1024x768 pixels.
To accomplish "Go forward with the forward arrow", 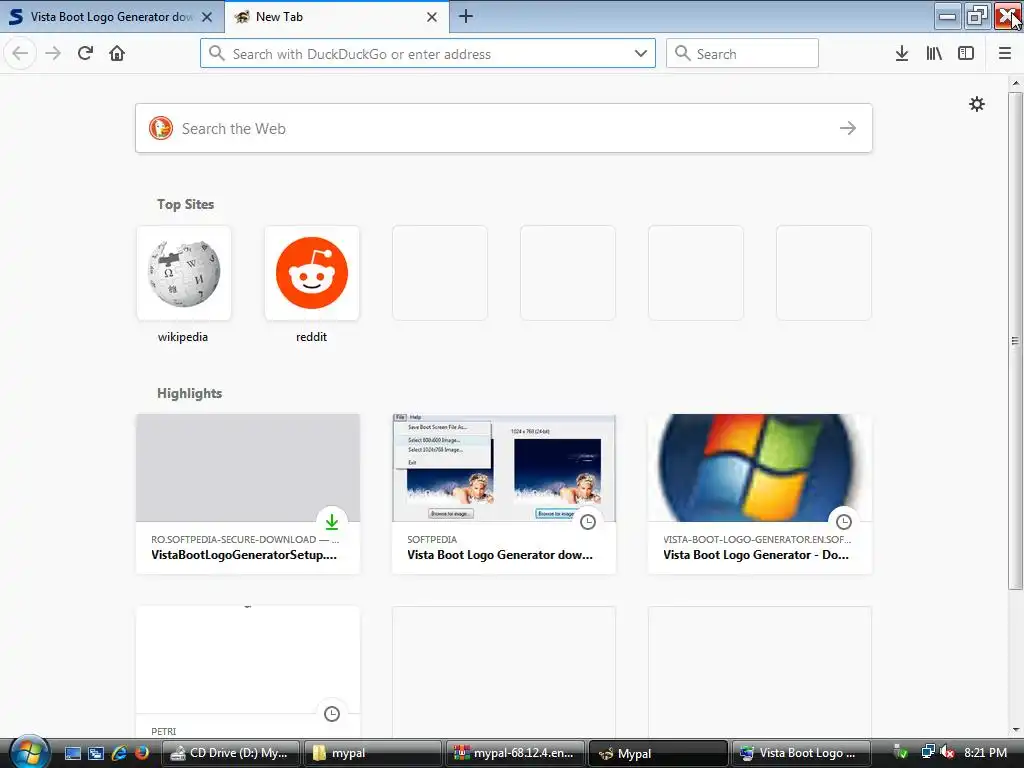I will click(53, 53).
